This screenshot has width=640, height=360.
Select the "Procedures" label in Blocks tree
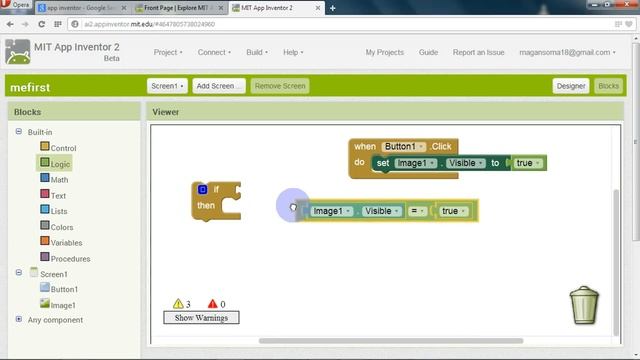pyautogui.click(x=70, y=259)
